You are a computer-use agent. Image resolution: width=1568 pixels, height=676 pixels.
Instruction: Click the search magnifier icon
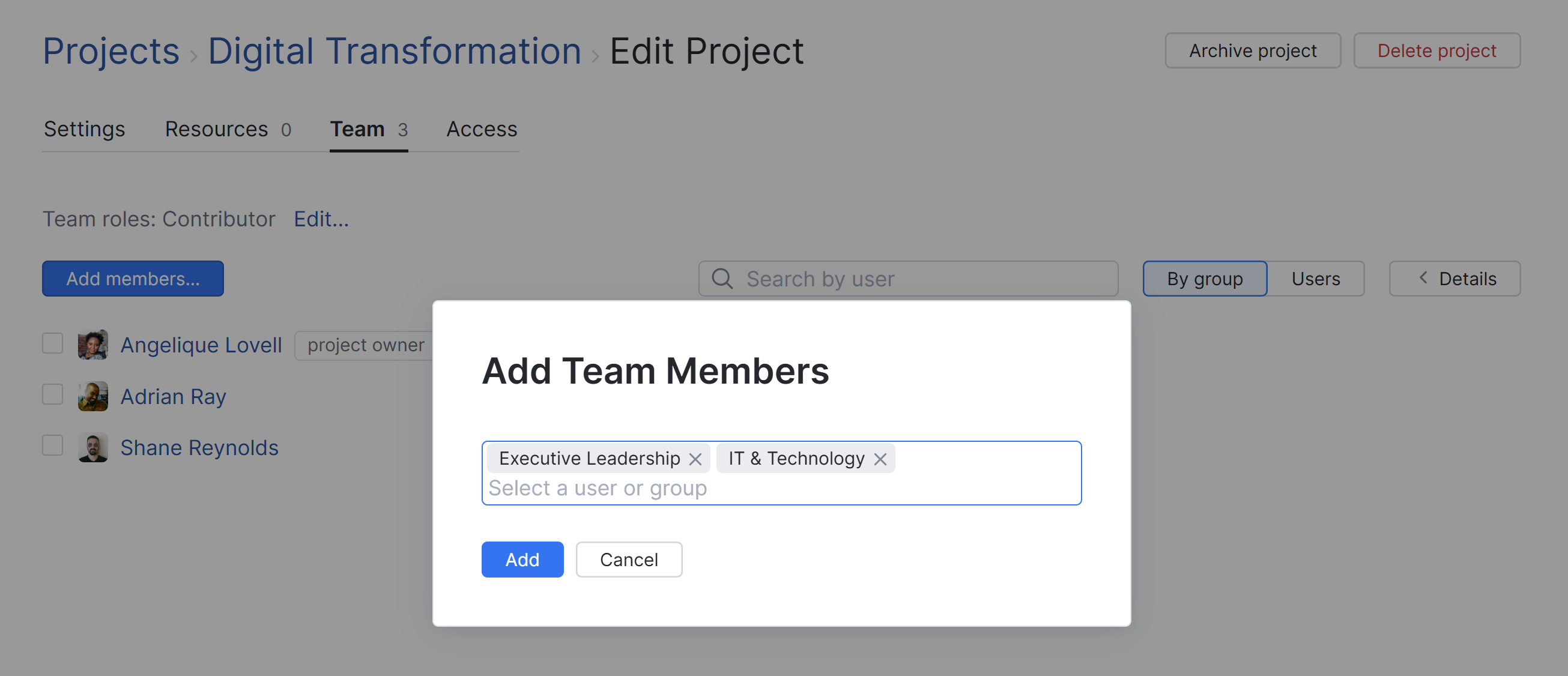722,279
